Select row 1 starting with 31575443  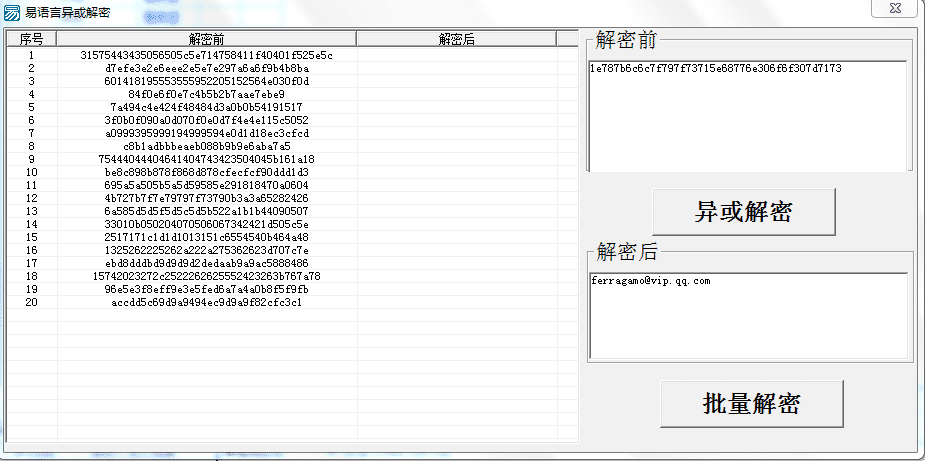pos(206,55)
